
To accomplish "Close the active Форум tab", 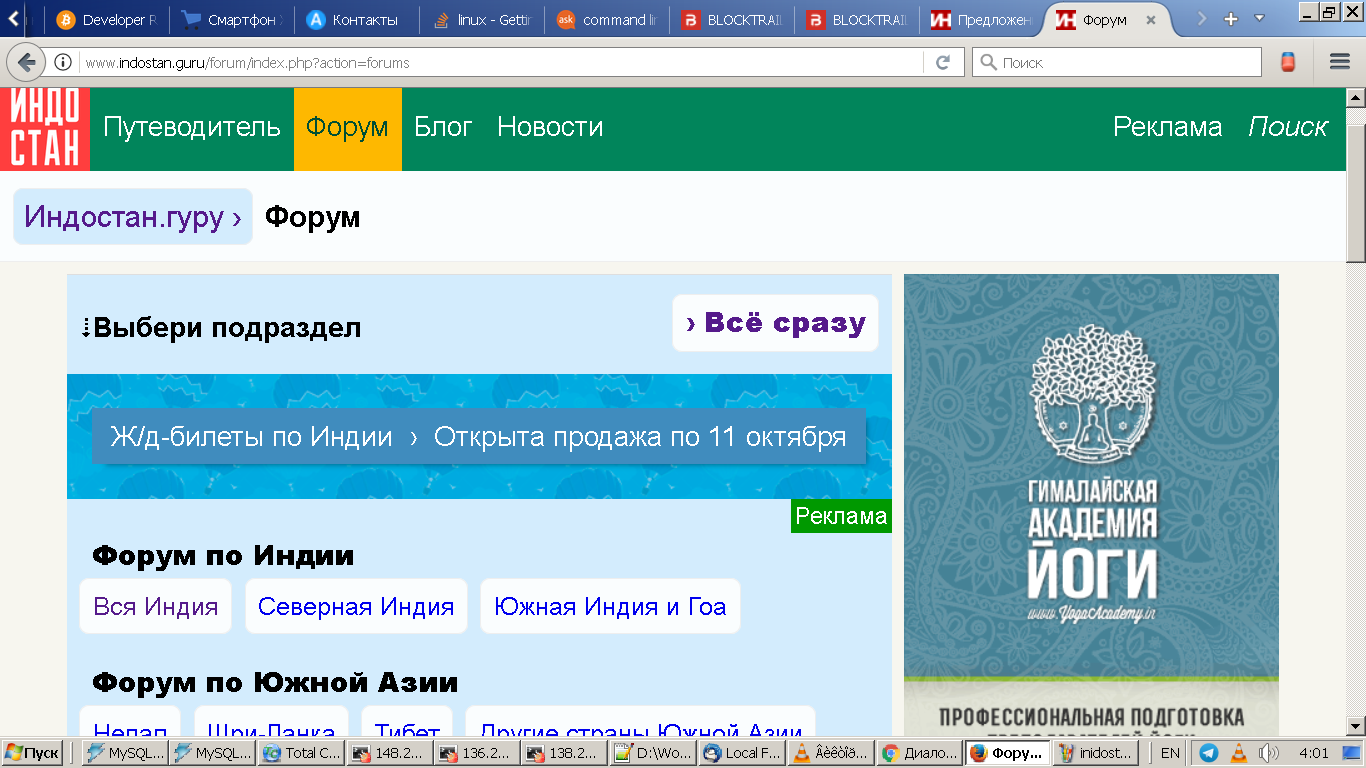I will pyautogui.click(x=1151, y=20).
